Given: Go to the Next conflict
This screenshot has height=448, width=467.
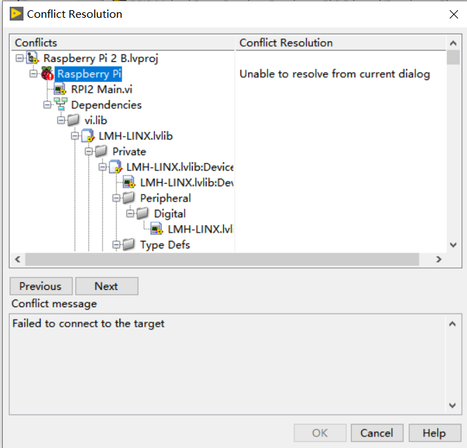Looking at the screenshot, I should (x=107, y=286).
